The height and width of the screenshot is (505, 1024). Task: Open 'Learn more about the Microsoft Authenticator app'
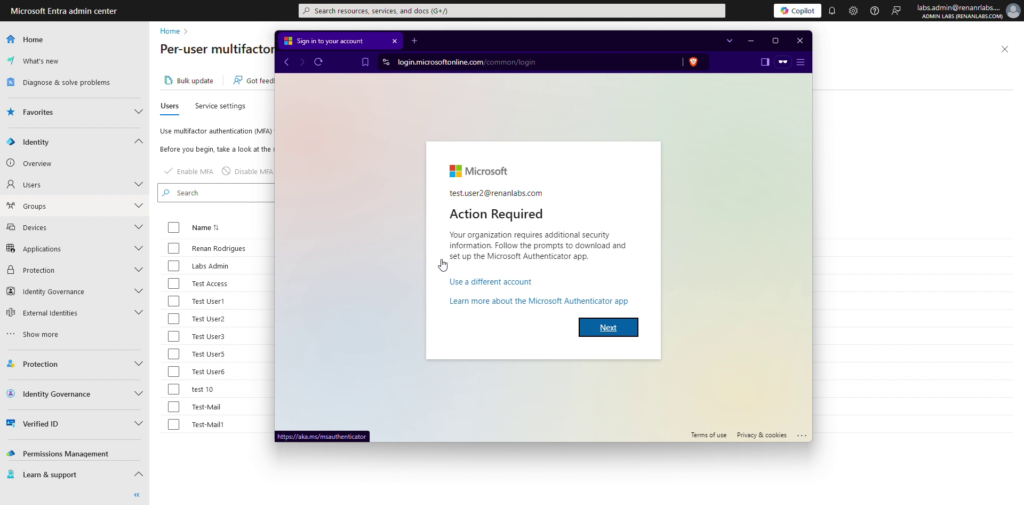(x=539, y=301)
